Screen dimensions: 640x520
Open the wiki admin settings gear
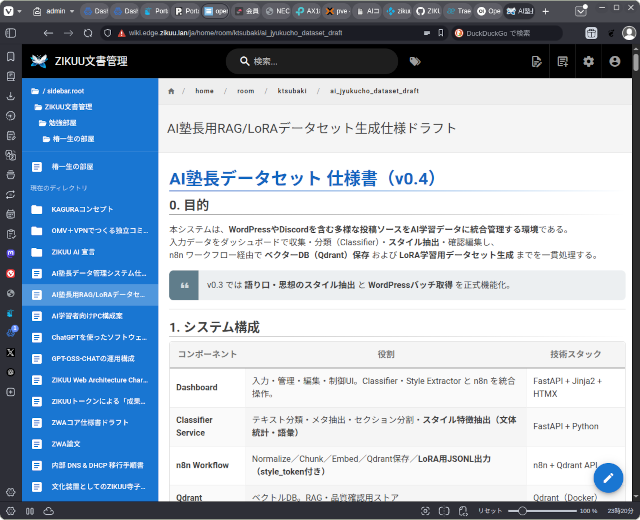[589, 62]
